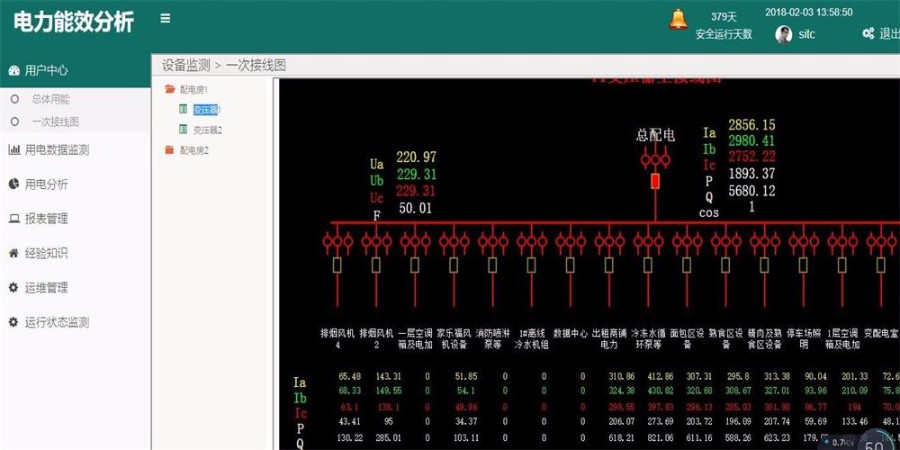Click the 退出 logout link

click(888, 34)
